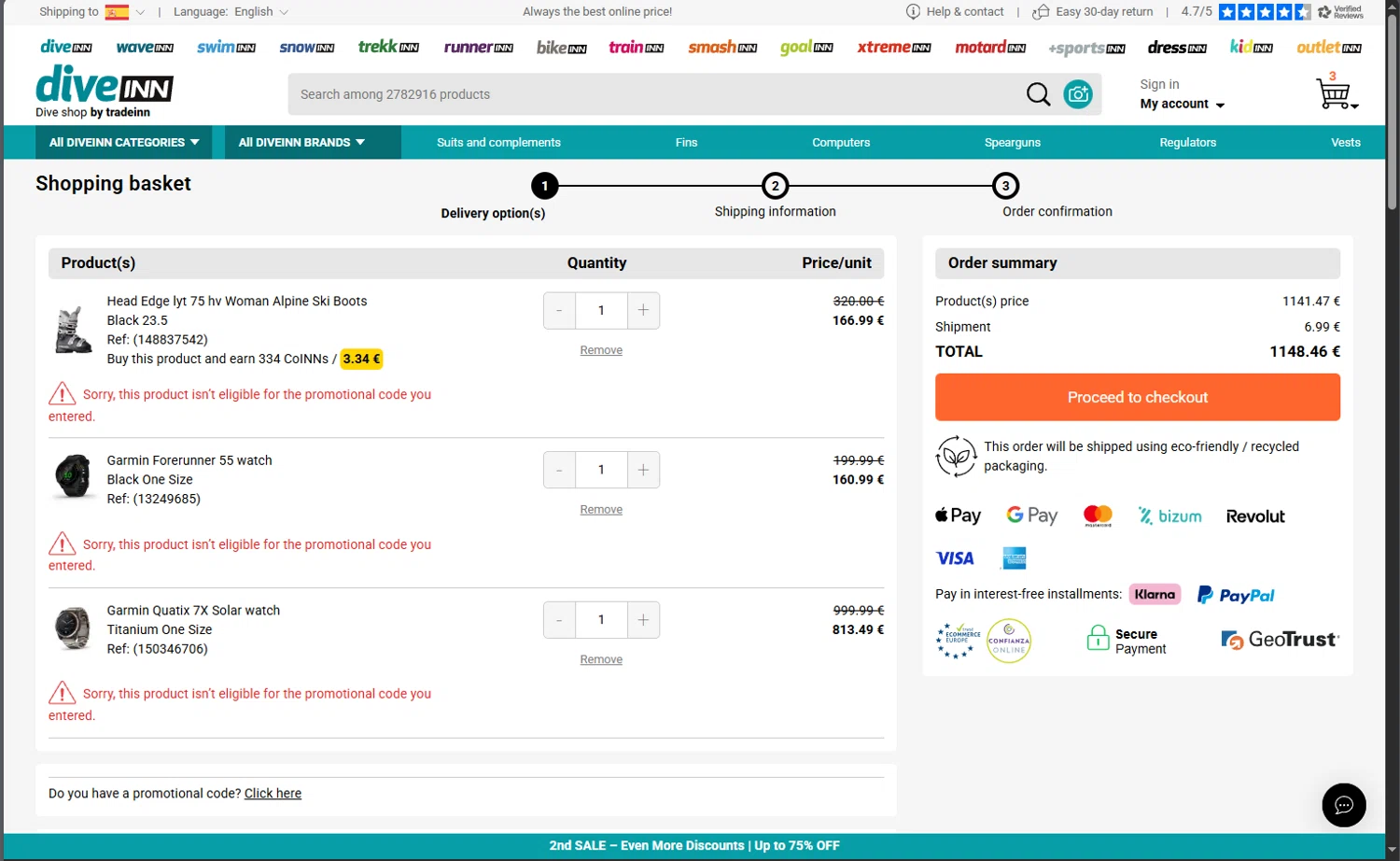Screen dimensions: 1400x861
Task: Go to the trekkinn store
Action: tap(388, 46)
